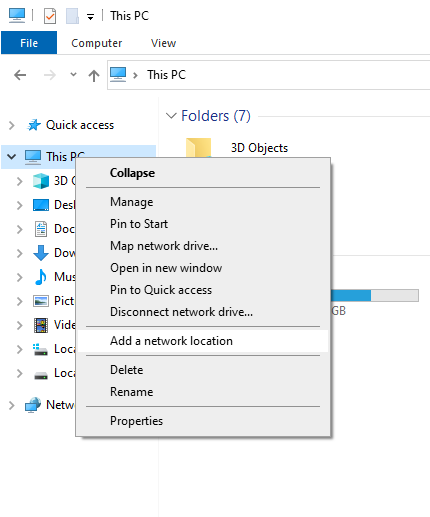The height and width of the screenshot is (517, 430).
Task: Select the second Local Disk drive icon
Action: (x=41, y=376)
